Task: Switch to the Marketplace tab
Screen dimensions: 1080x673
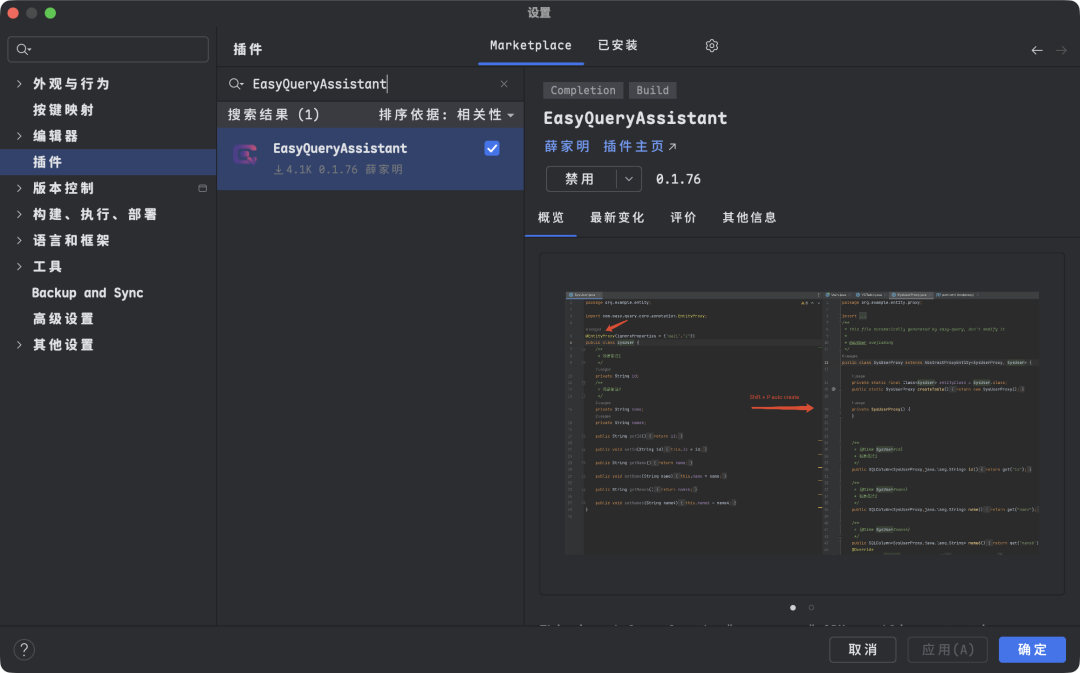Action: click(x=530, y=45)
